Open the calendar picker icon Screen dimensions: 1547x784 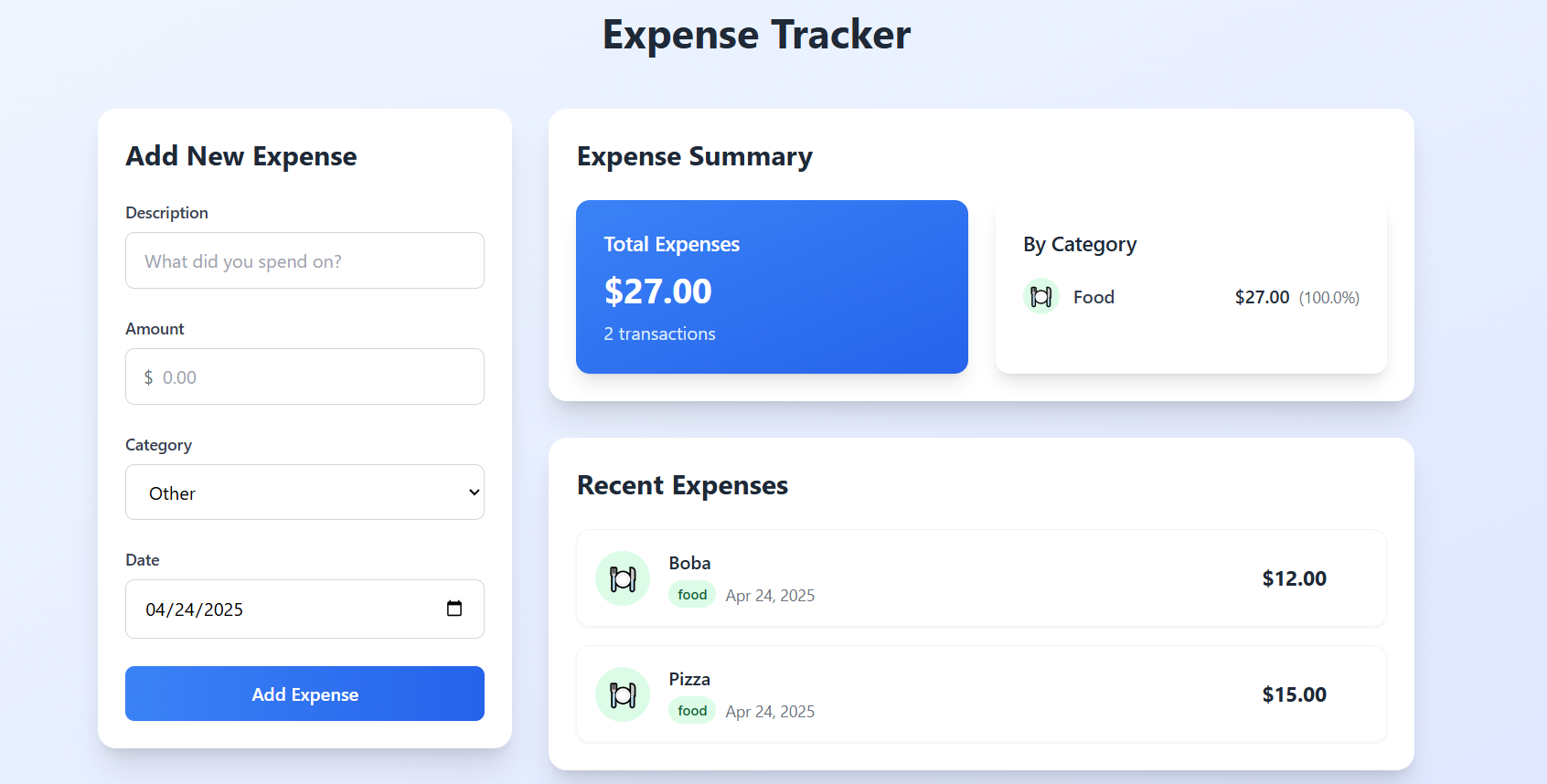[454, 609]
